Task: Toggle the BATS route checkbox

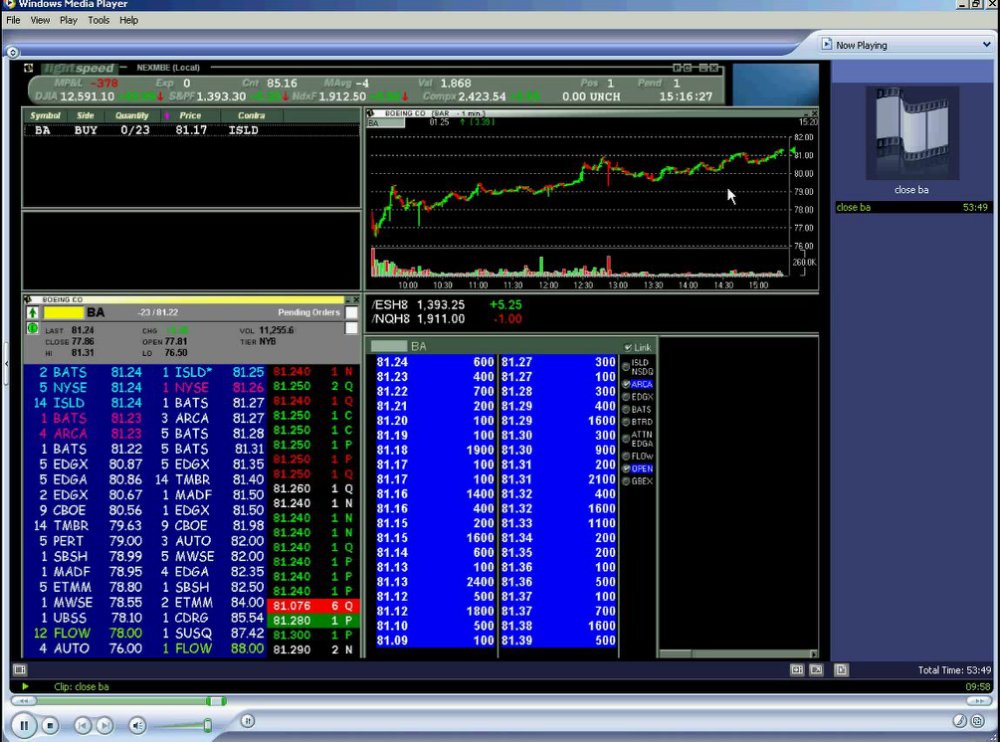Action: click(626, 410)
